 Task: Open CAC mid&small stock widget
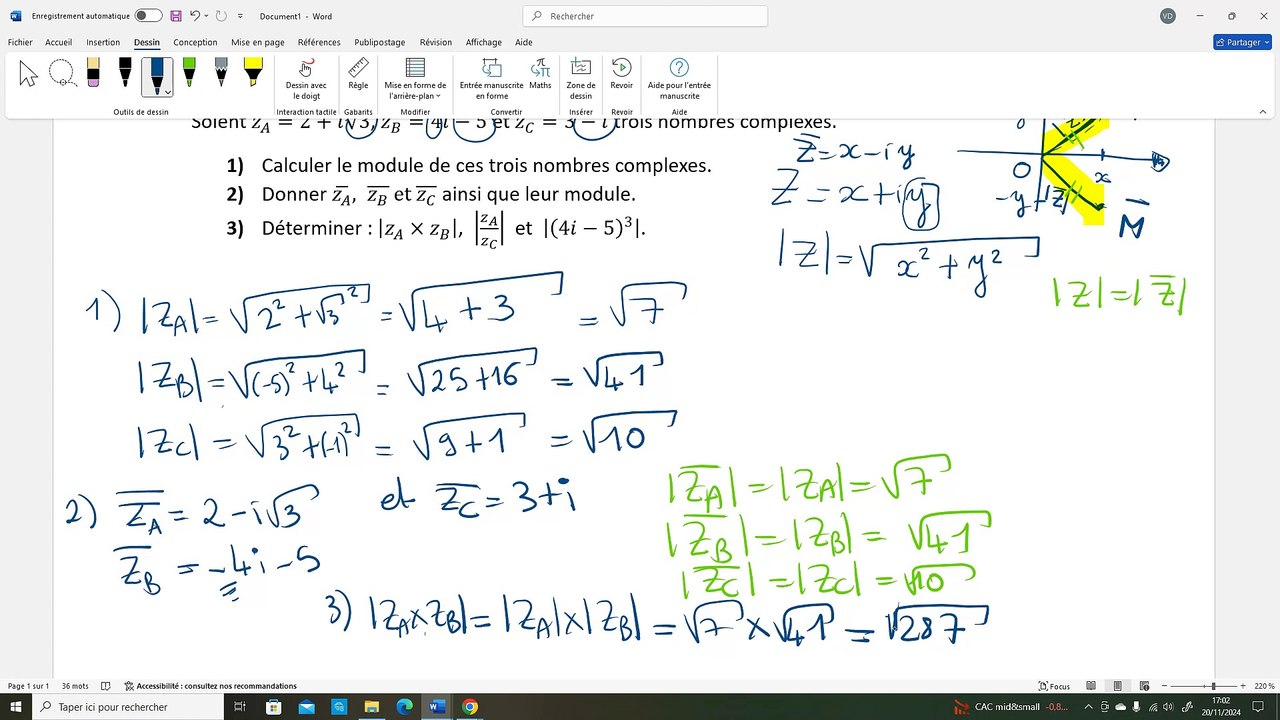pyautogui.click(x=1012, y=706)
